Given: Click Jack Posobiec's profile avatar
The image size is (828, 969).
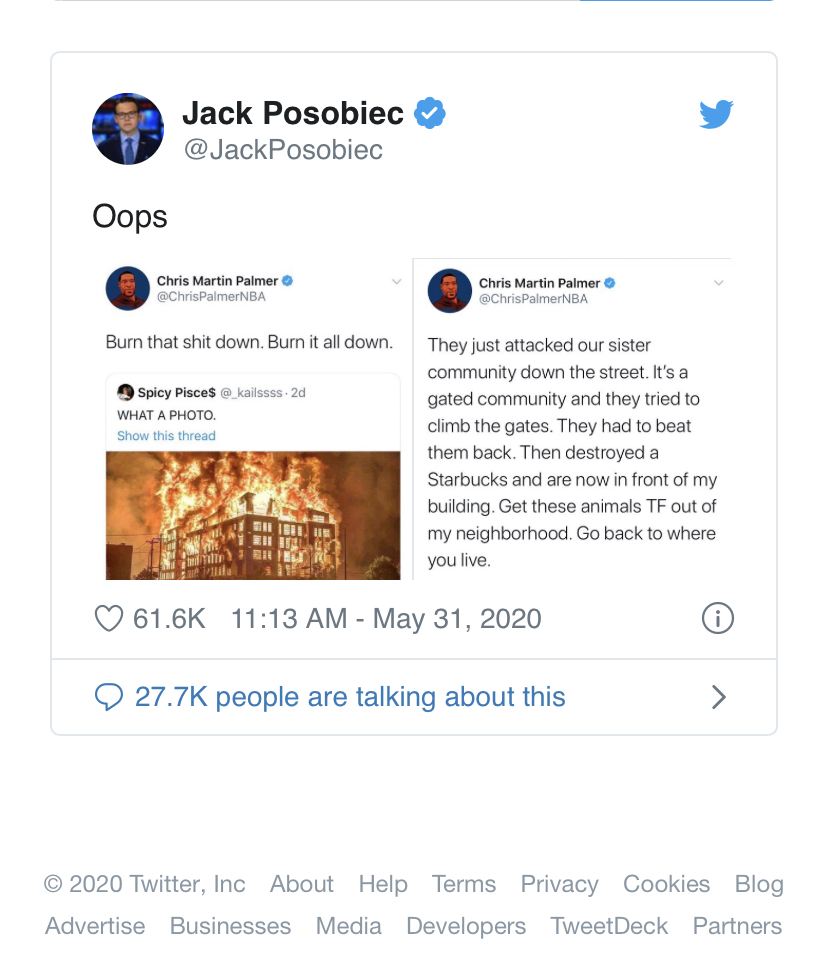Looking at the screenshot, I should [128, 129].
